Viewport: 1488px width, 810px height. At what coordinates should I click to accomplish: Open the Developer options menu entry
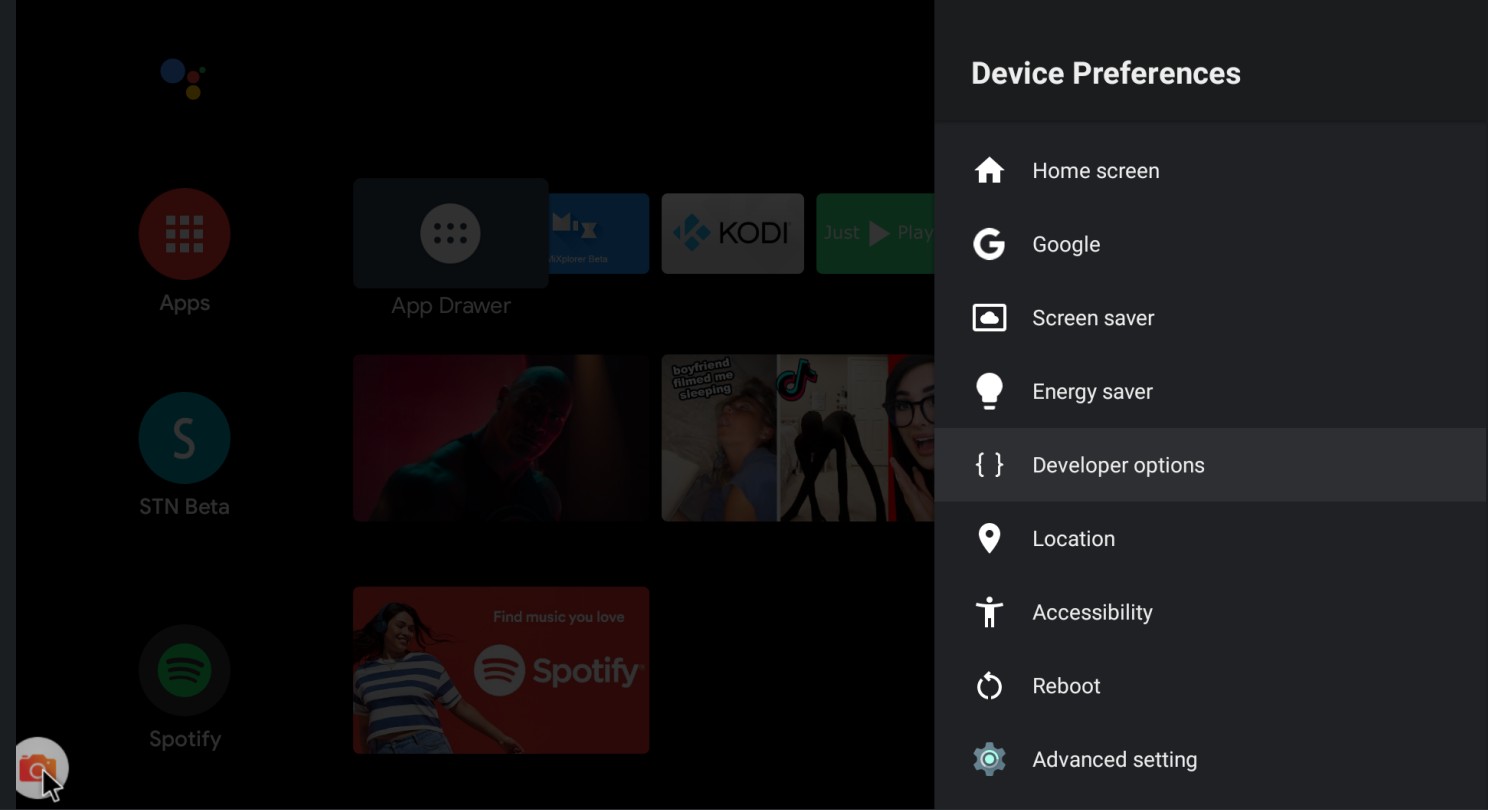point(1118,465)
